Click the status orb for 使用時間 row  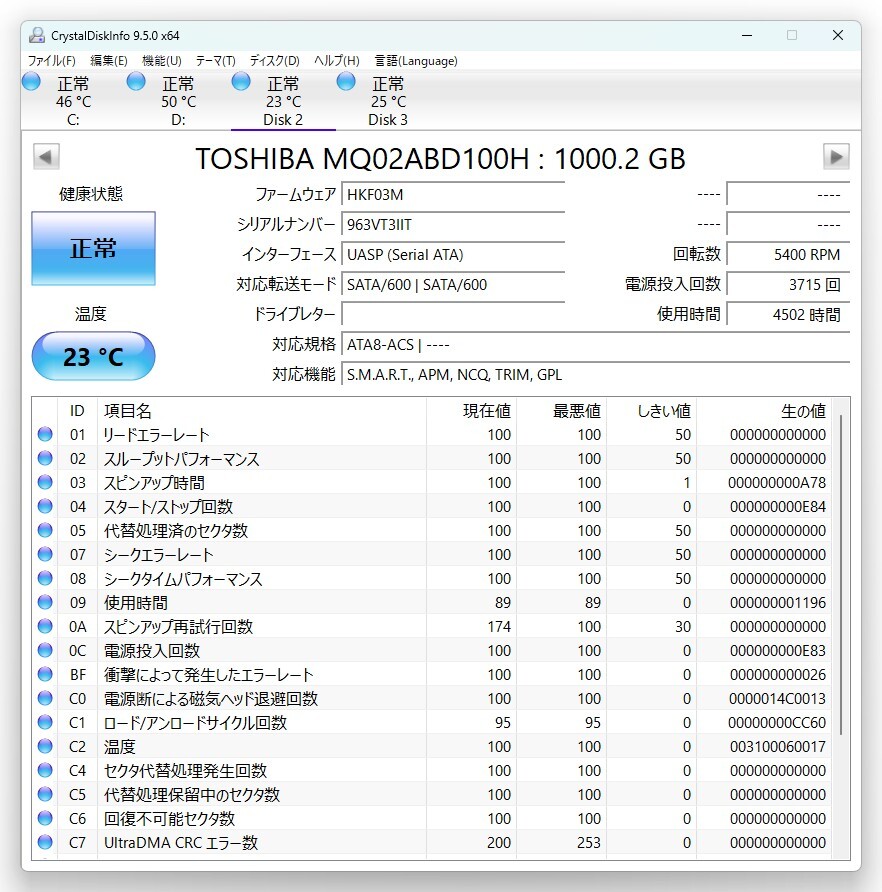coord(45,602)
